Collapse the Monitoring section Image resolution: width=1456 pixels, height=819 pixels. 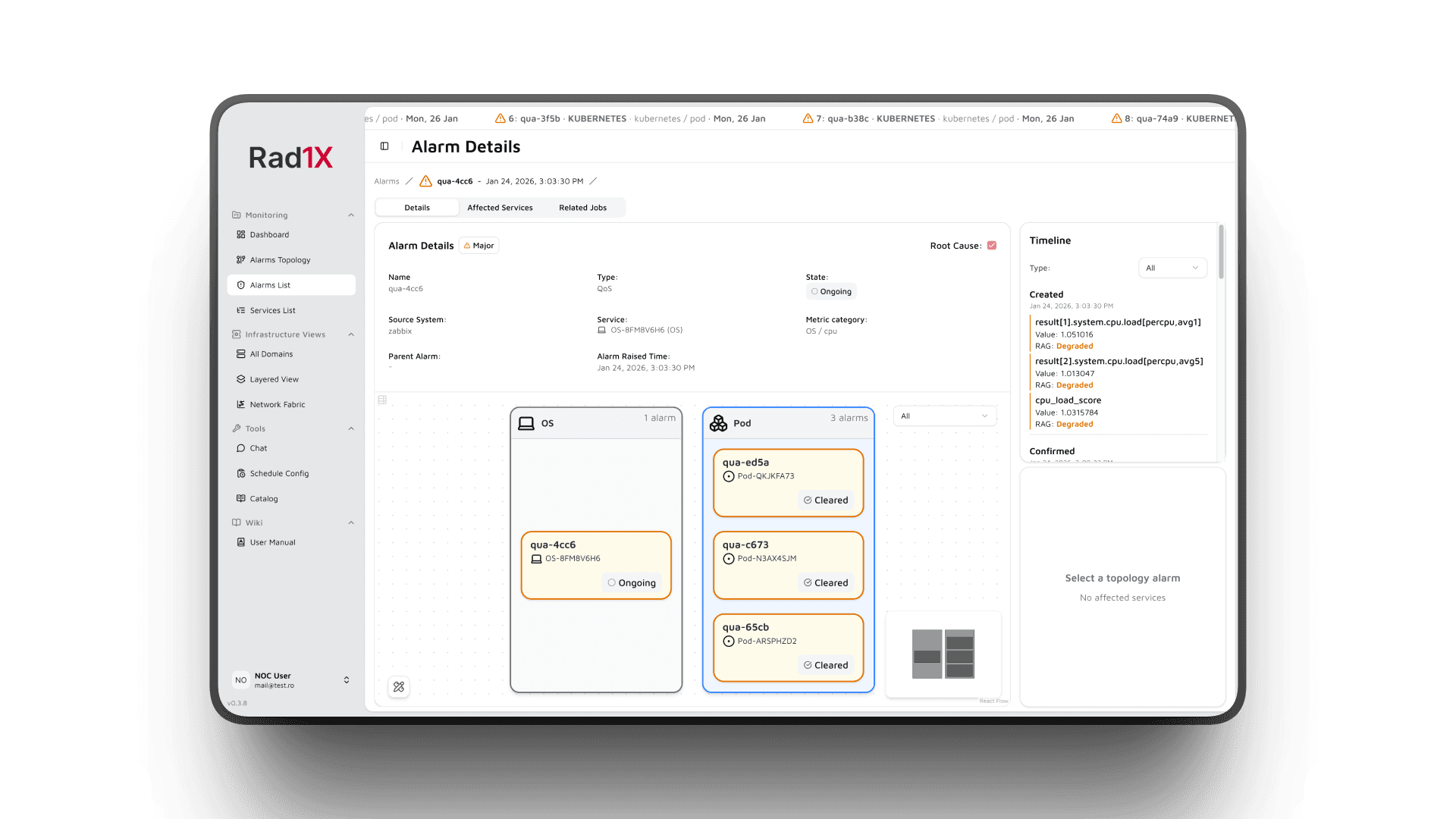(x=350, y=215)
